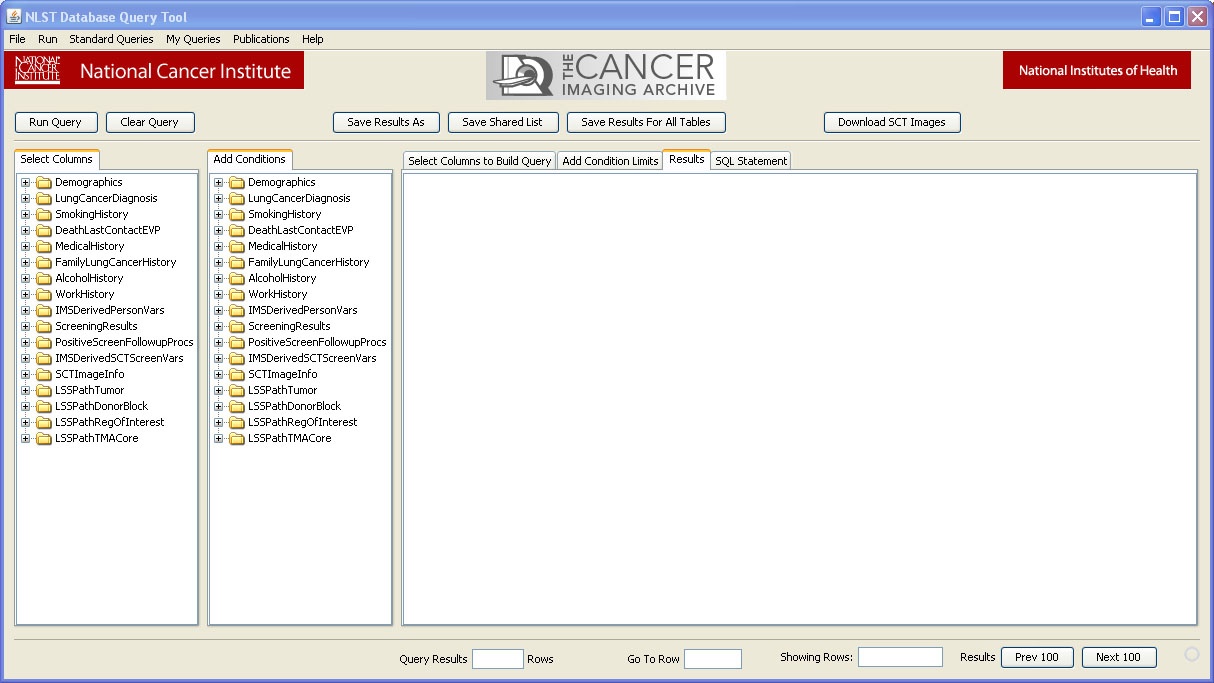This screenshot has height=683, width=1214.
Task: Expand ScreeningResults node in Add Conditions tree
Action: pos(219,327)
